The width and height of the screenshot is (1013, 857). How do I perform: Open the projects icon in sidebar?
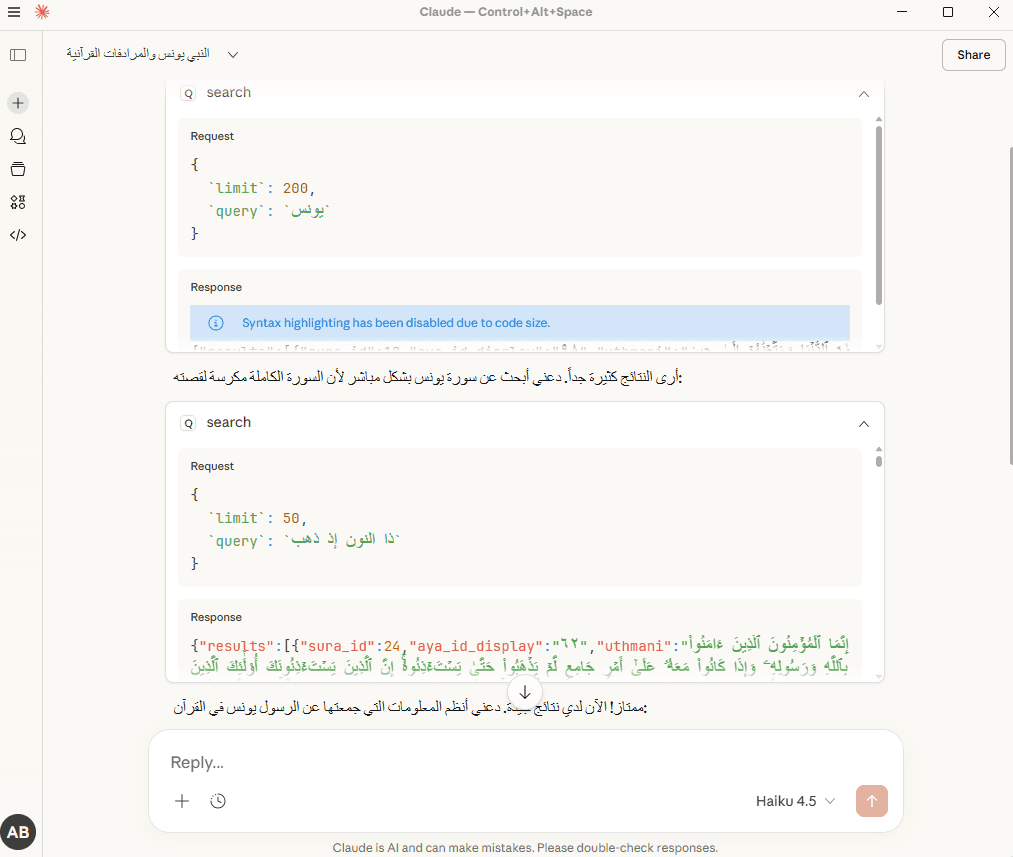(x=17, y=169)
